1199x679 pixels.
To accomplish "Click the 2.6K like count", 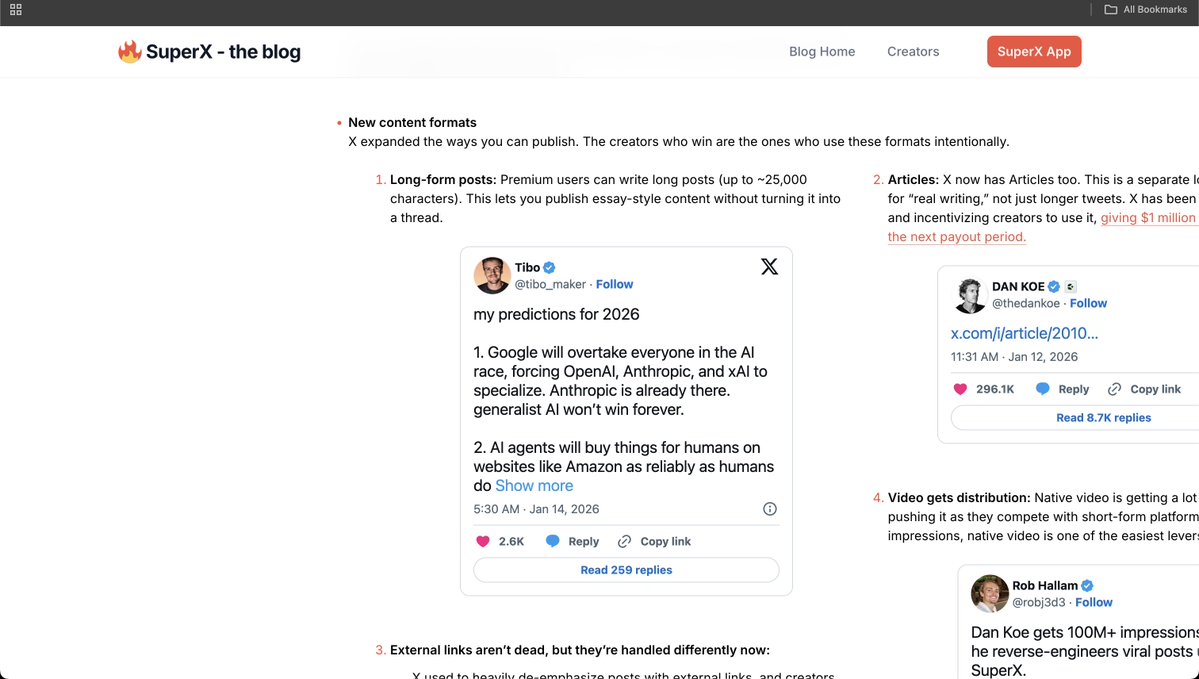I will pyautogui.click(x=512, y=541).
